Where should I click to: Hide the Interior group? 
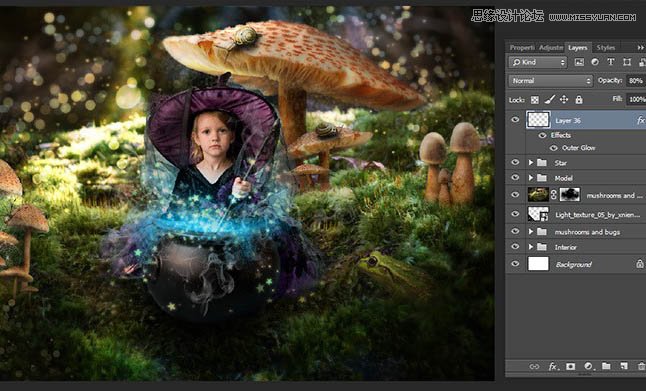[x=515, y=247]
